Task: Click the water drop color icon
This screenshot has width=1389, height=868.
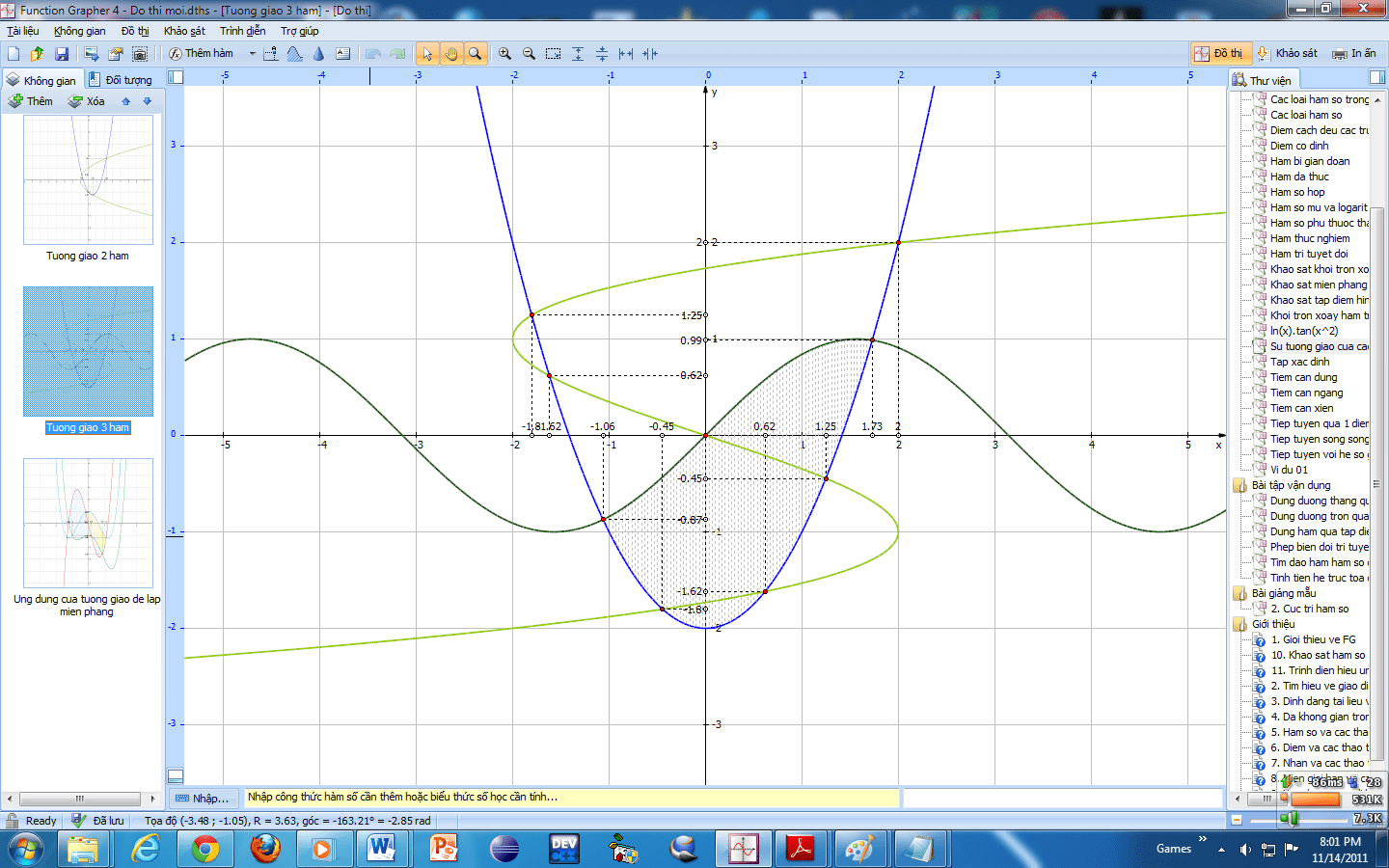Action: 318,54
